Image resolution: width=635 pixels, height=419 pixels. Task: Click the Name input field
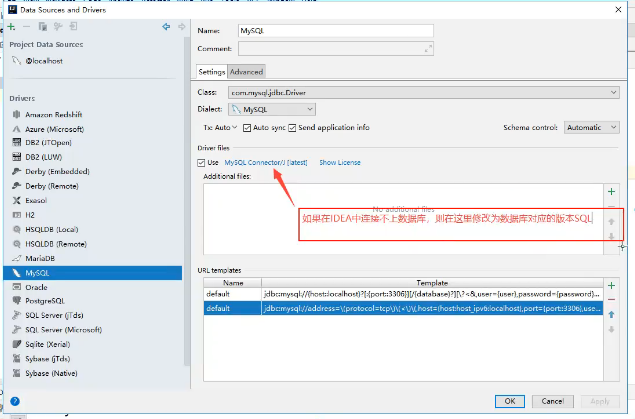click(336, 31)
